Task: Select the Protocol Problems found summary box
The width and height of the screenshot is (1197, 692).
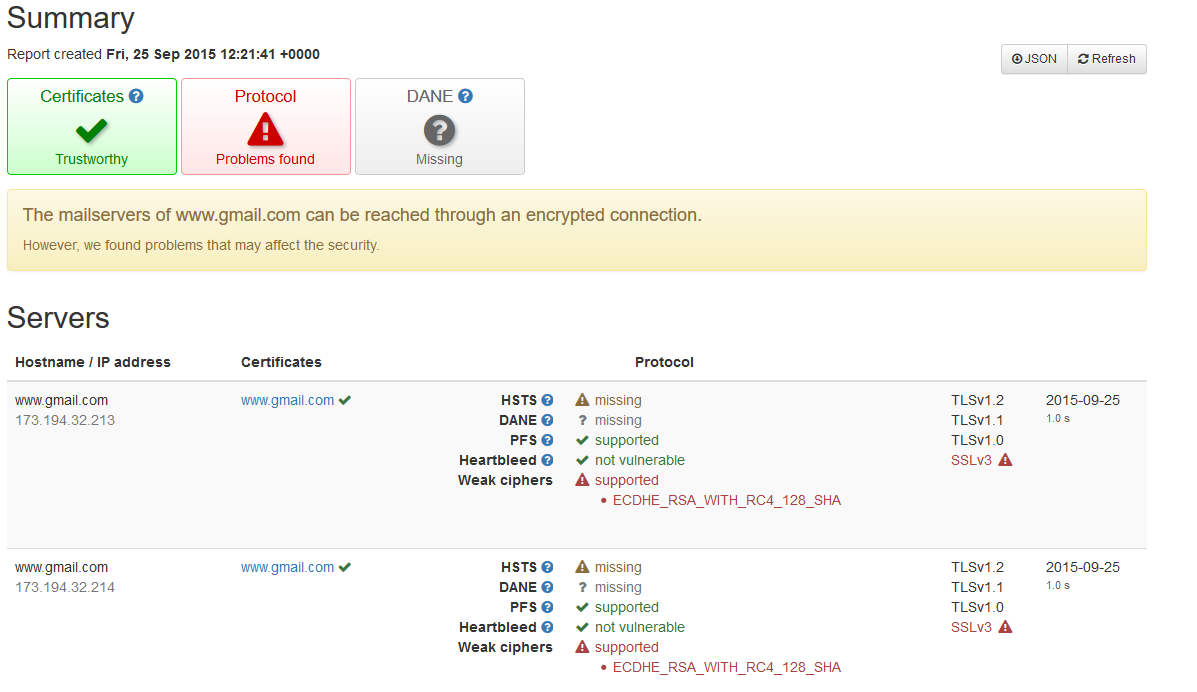Action: click(x=265, y=127)
